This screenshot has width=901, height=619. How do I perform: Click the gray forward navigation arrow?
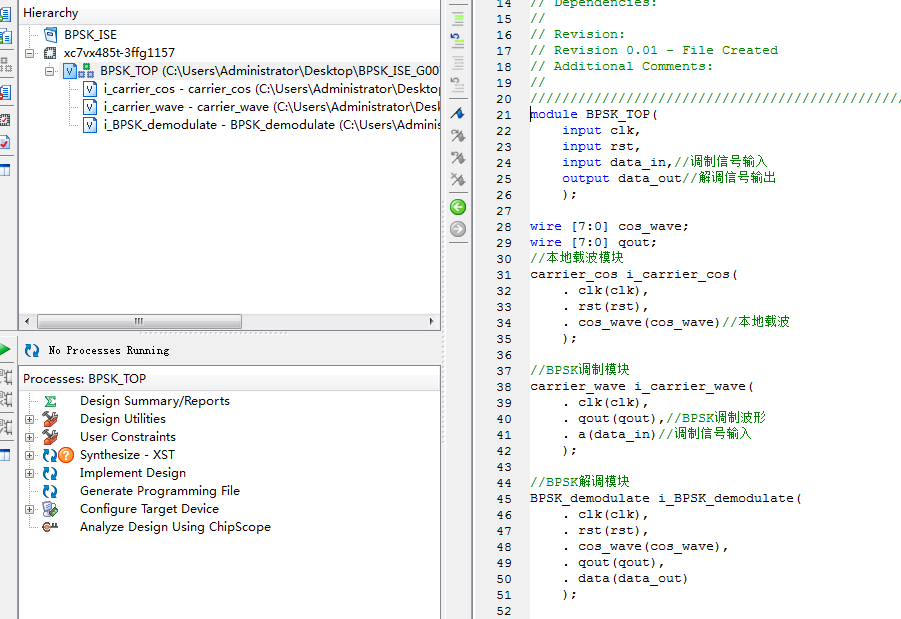[x=458, y=229]
